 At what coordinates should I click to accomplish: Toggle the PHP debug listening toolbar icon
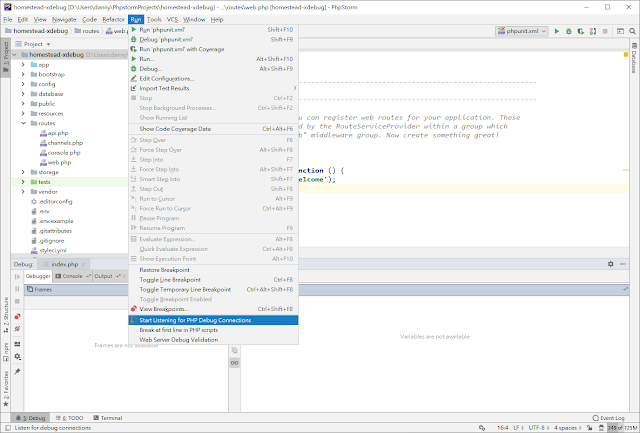(593, 31)
